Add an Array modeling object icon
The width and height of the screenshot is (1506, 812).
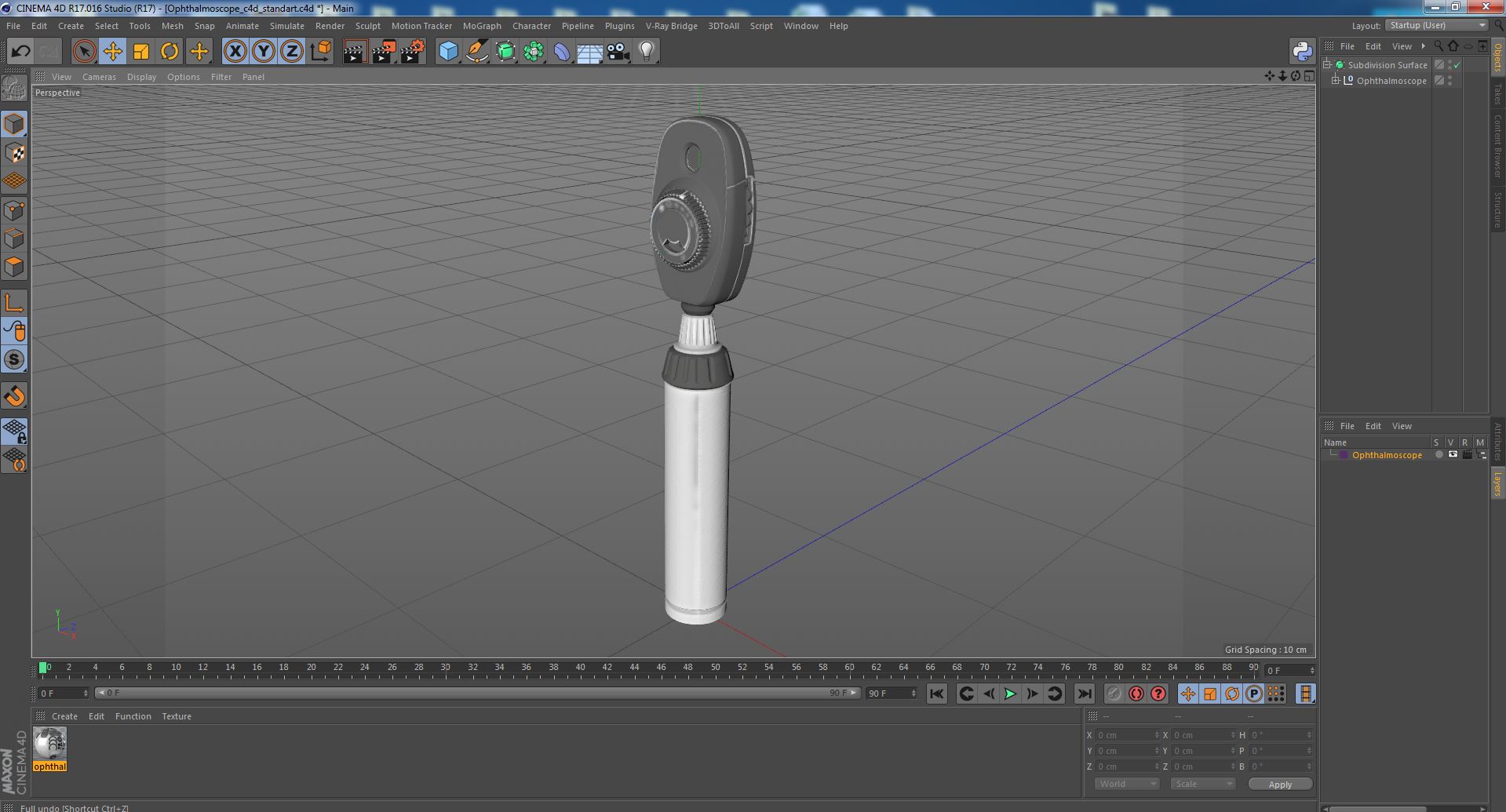pos(534,52)
